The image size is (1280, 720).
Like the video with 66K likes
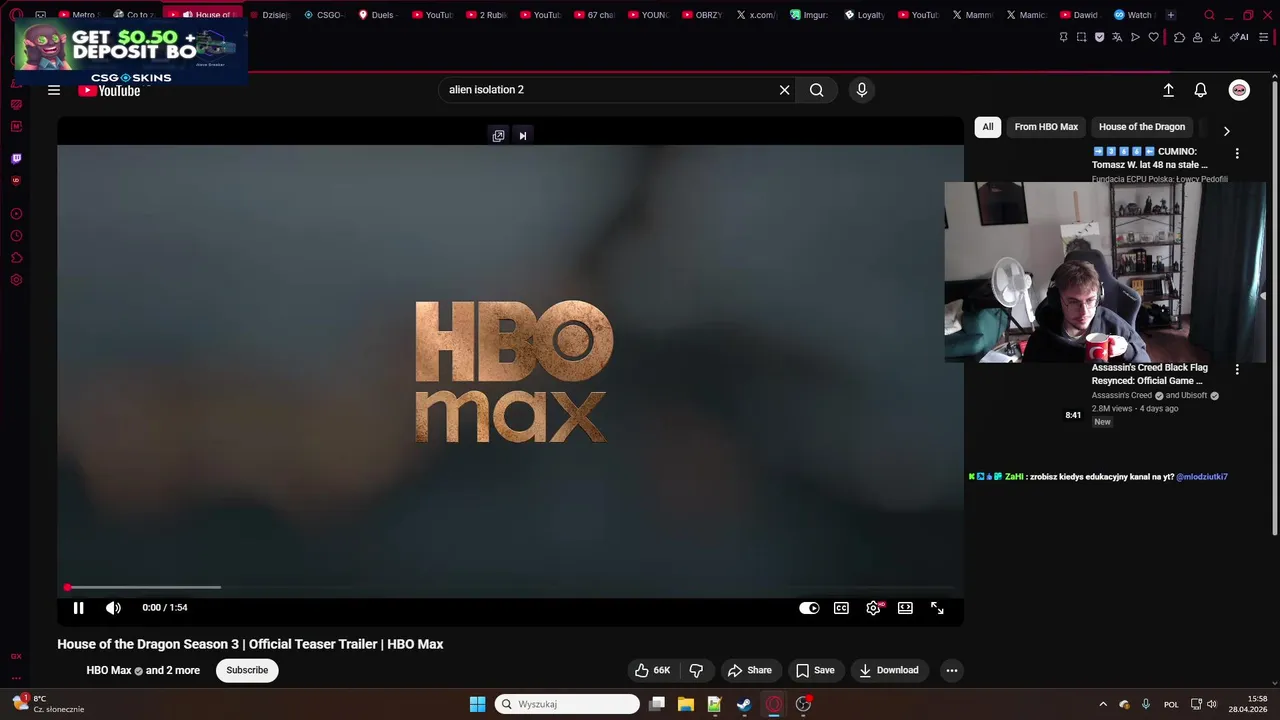tap(652, 670)
